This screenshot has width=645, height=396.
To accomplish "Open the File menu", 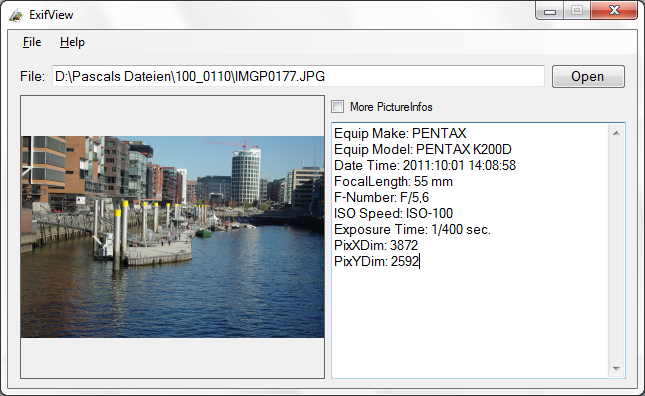I will click(32, 42).
